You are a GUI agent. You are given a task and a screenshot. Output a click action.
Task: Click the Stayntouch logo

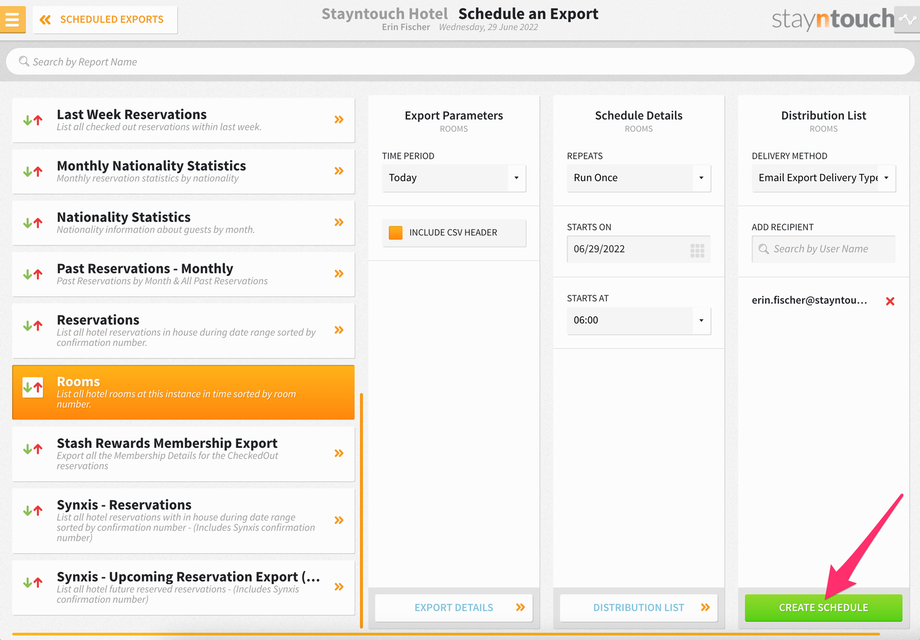tap(832, 19)
